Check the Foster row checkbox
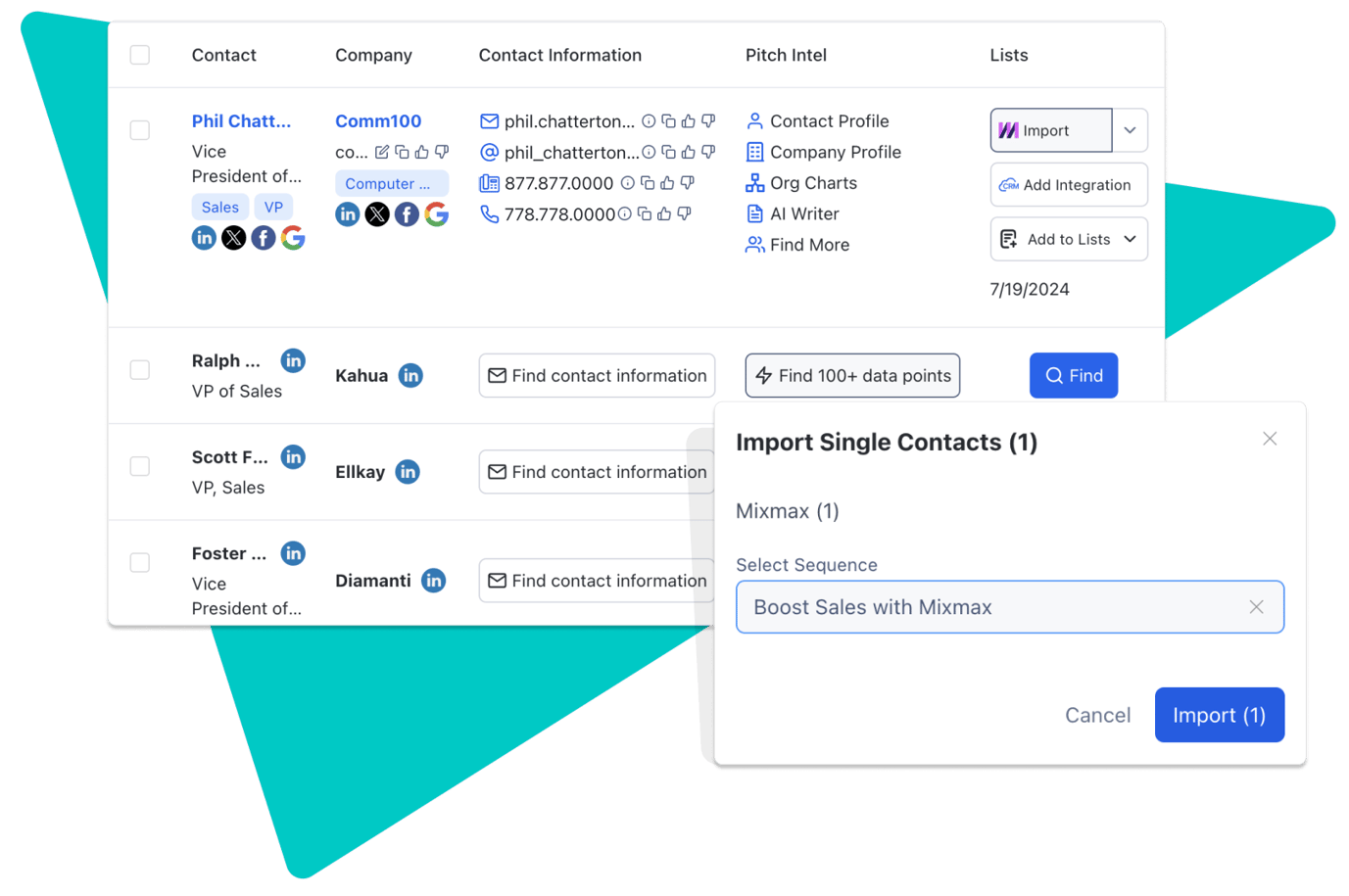 click(140, 563)
